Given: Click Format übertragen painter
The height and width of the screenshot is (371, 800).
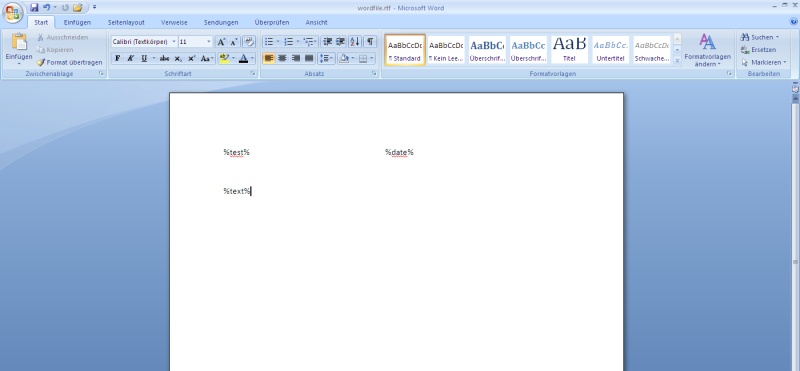Looking at the screenshot, I should click(x=69, y=62).
